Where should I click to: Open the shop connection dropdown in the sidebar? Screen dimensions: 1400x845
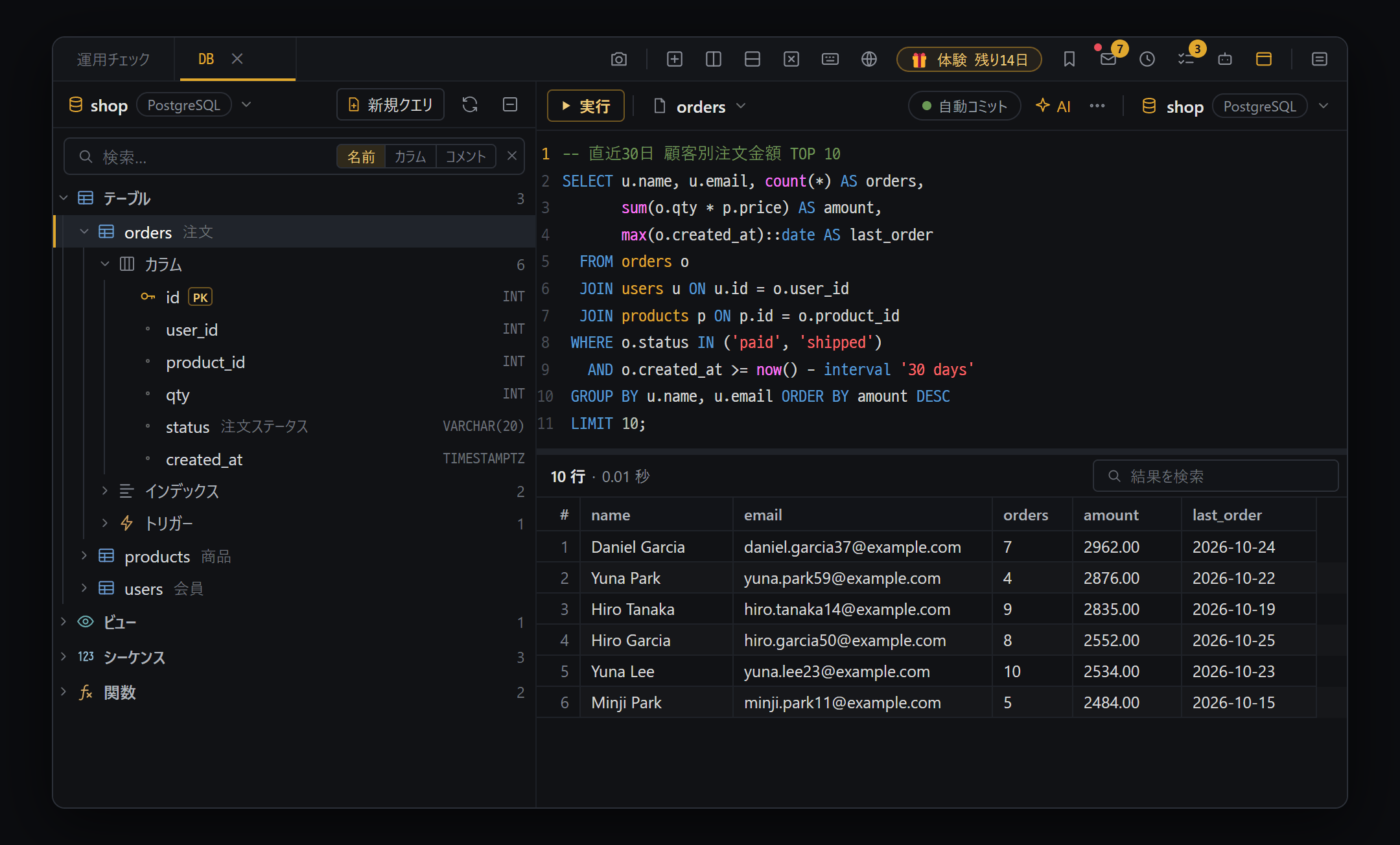(246, 104)
